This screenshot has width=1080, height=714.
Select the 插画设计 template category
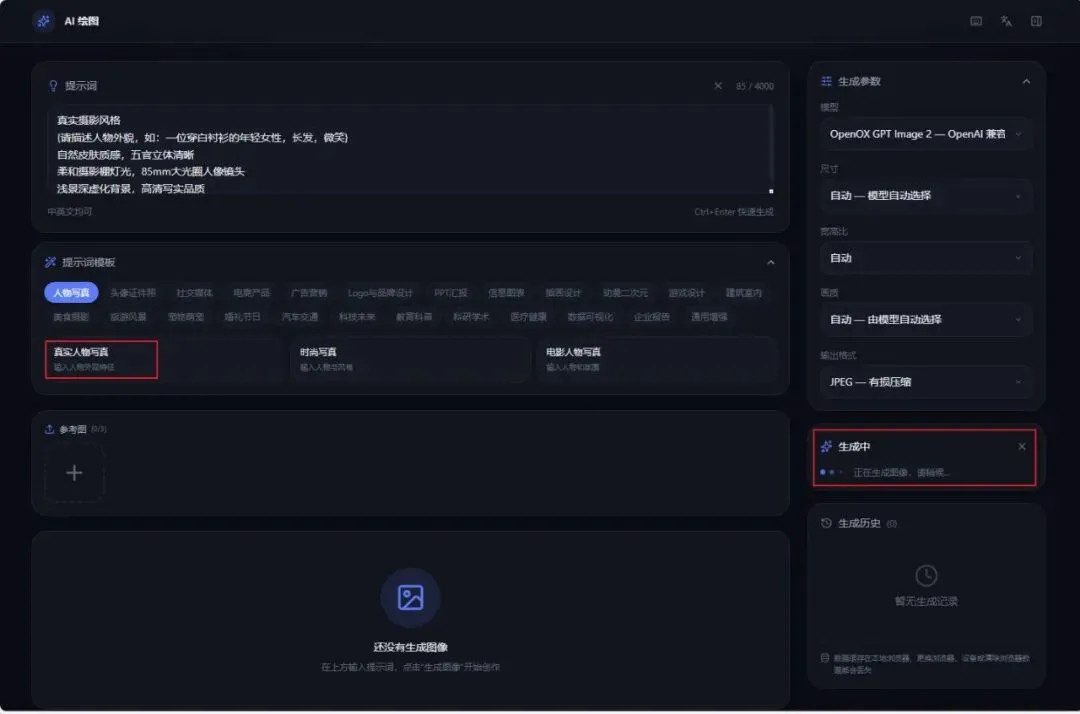[x=563, y=293]
